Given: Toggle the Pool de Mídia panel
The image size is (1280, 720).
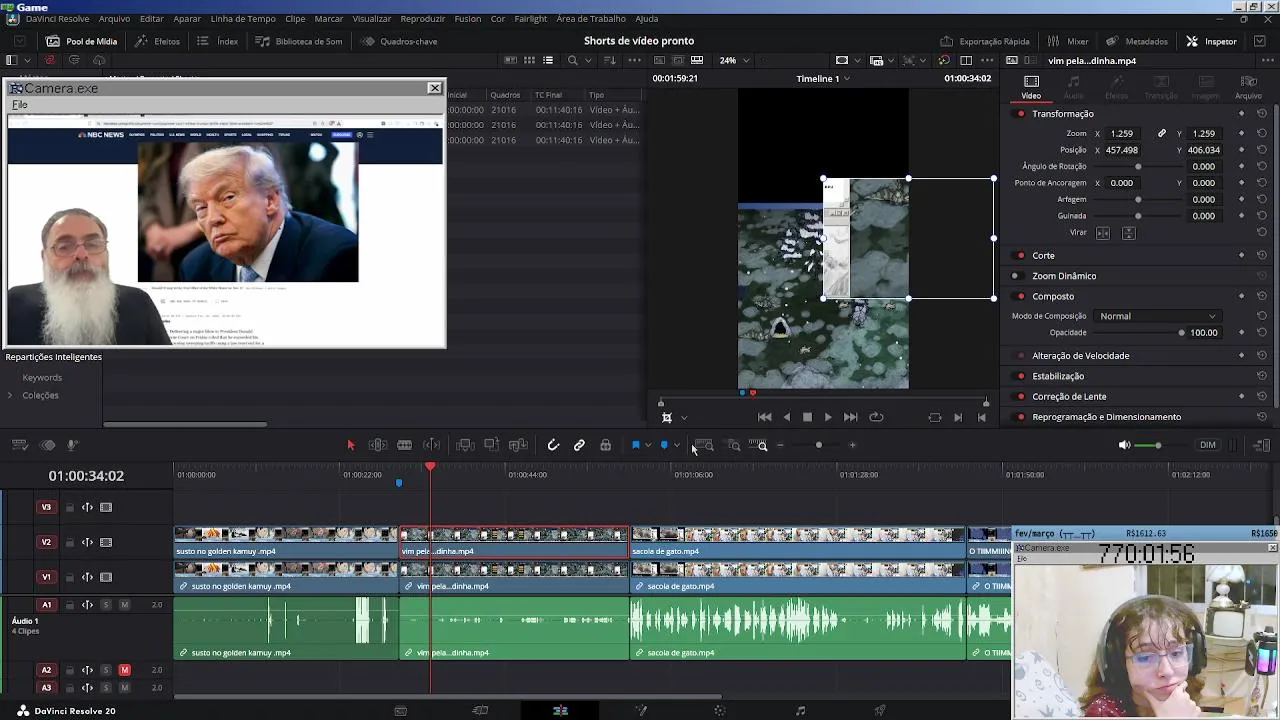Looking at the screenshot, I should pos(82,41).
